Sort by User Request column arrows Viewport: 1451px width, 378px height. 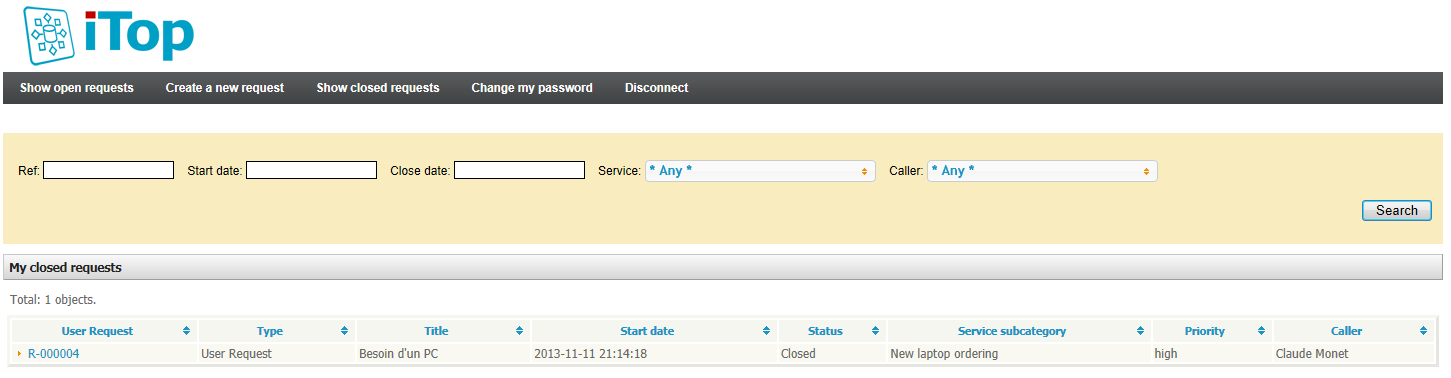coord(186,331)
